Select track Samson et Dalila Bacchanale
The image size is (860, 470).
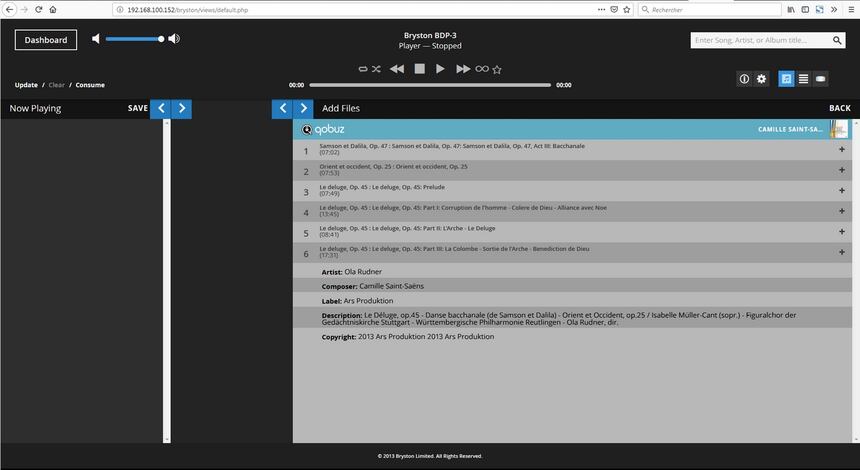tap(572, 150)
